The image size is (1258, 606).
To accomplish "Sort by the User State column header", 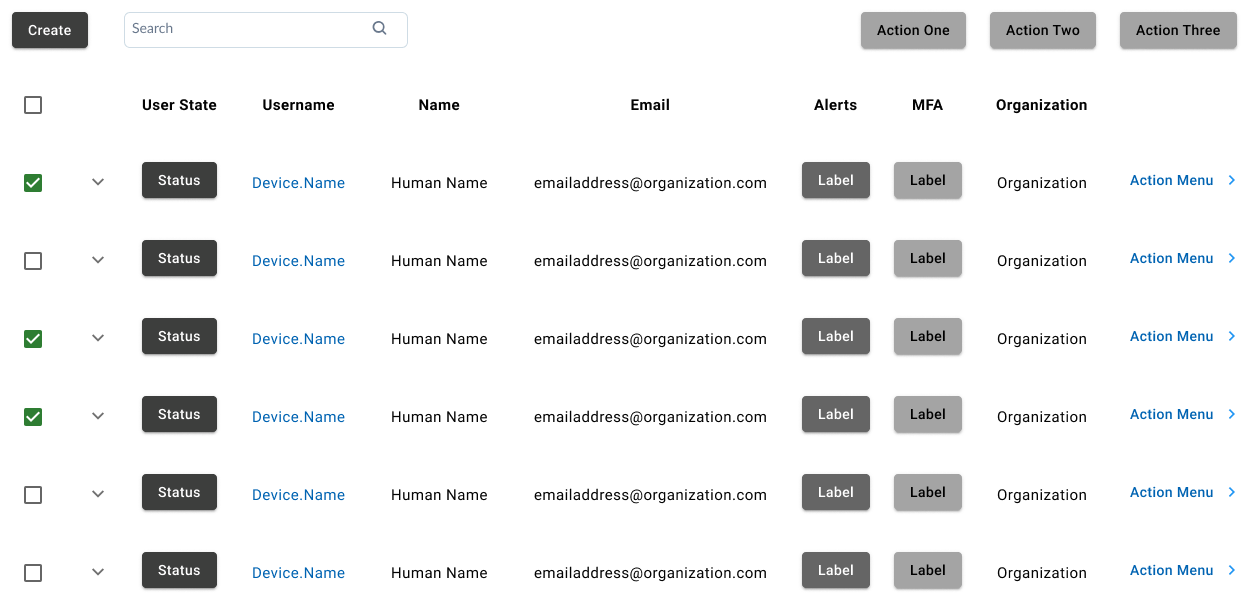I will [x=179, y=105].
